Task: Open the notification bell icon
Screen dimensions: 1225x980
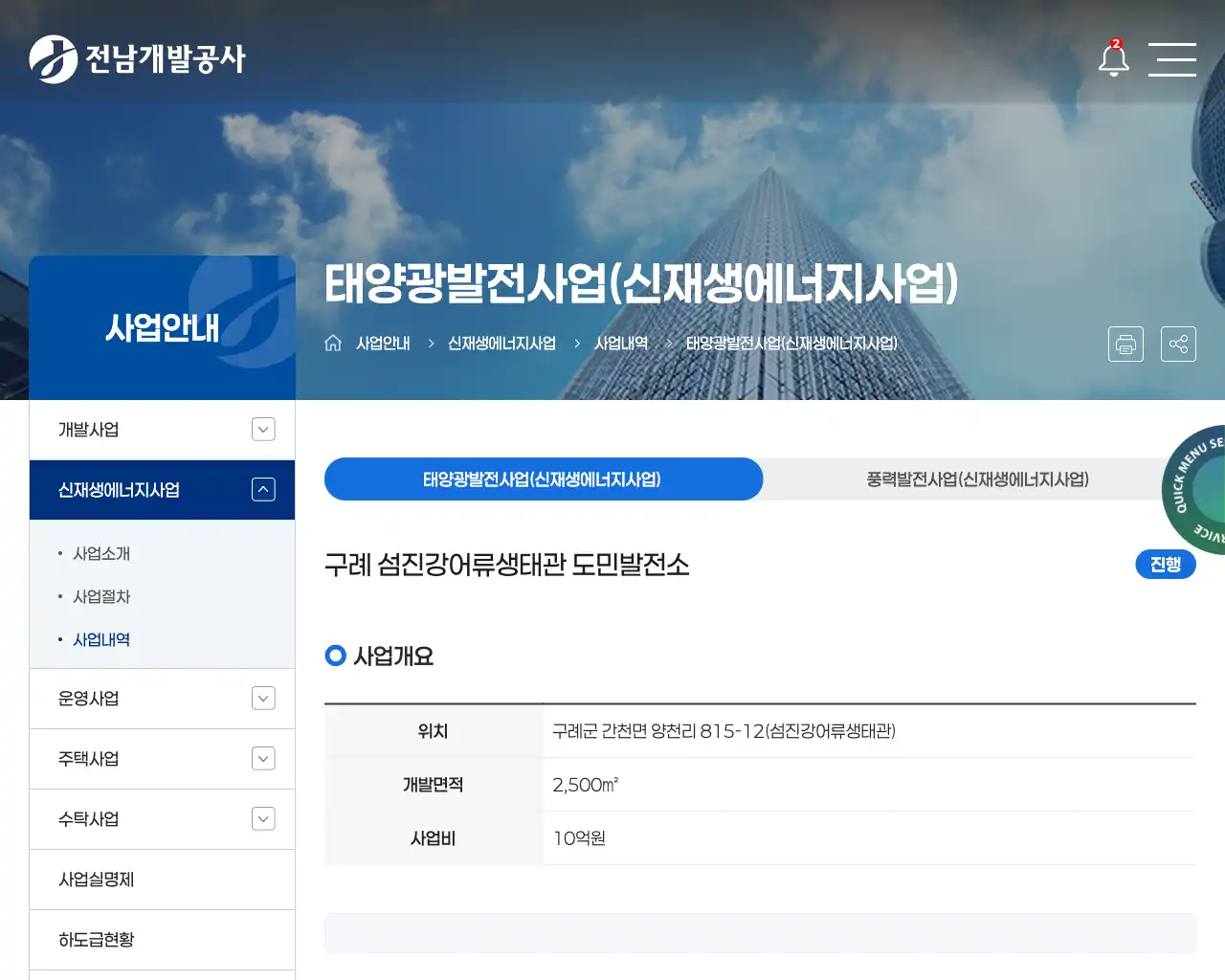Action: point(1113,58)
